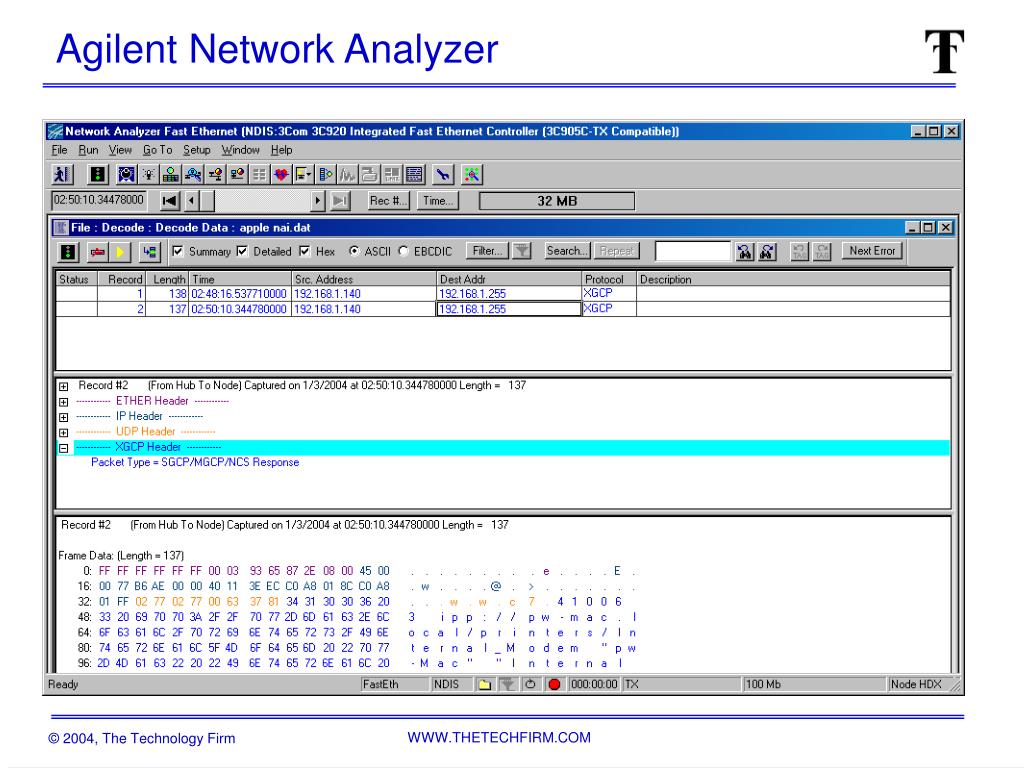Select Packet Type SGCP/MGCP/NCS Response line
The width and height of the screenshot is (1024, 768).
195,462
